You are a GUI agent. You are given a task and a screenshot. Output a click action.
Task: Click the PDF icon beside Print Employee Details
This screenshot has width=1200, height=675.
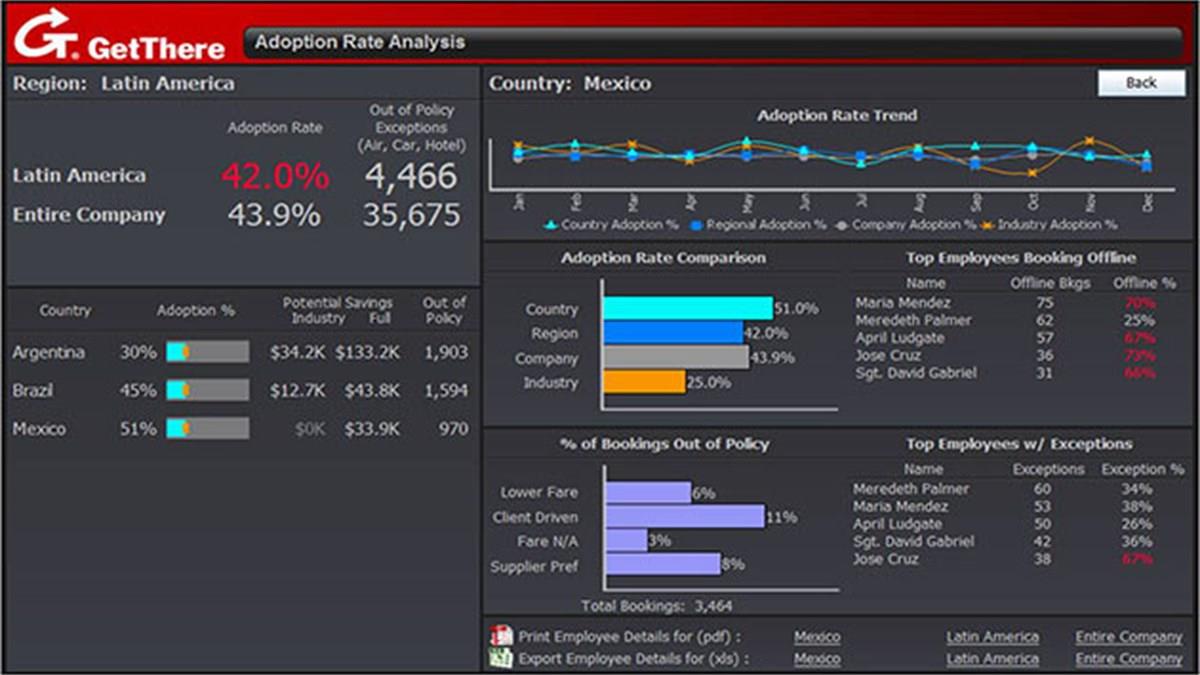[501, 636]
